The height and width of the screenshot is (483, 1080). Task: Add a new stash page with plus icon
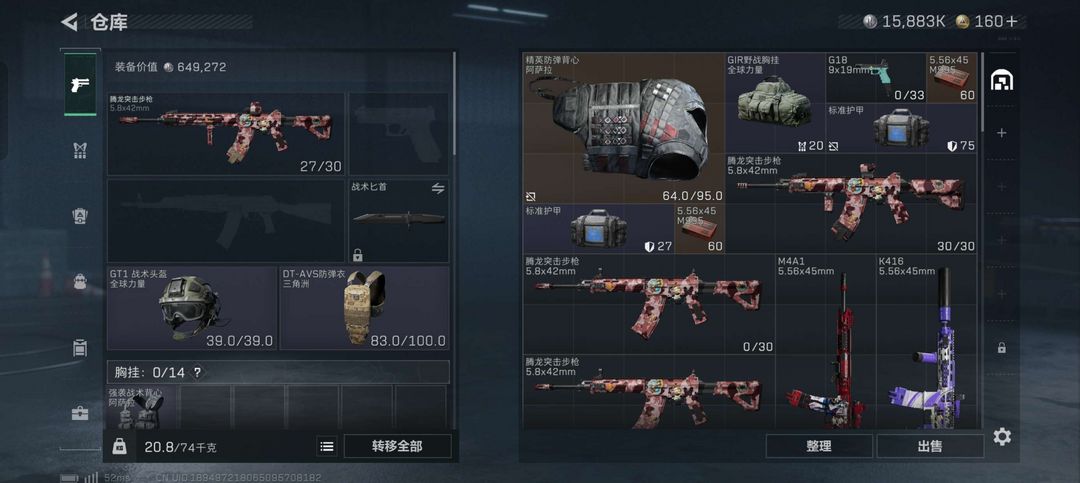[1001, 133]
